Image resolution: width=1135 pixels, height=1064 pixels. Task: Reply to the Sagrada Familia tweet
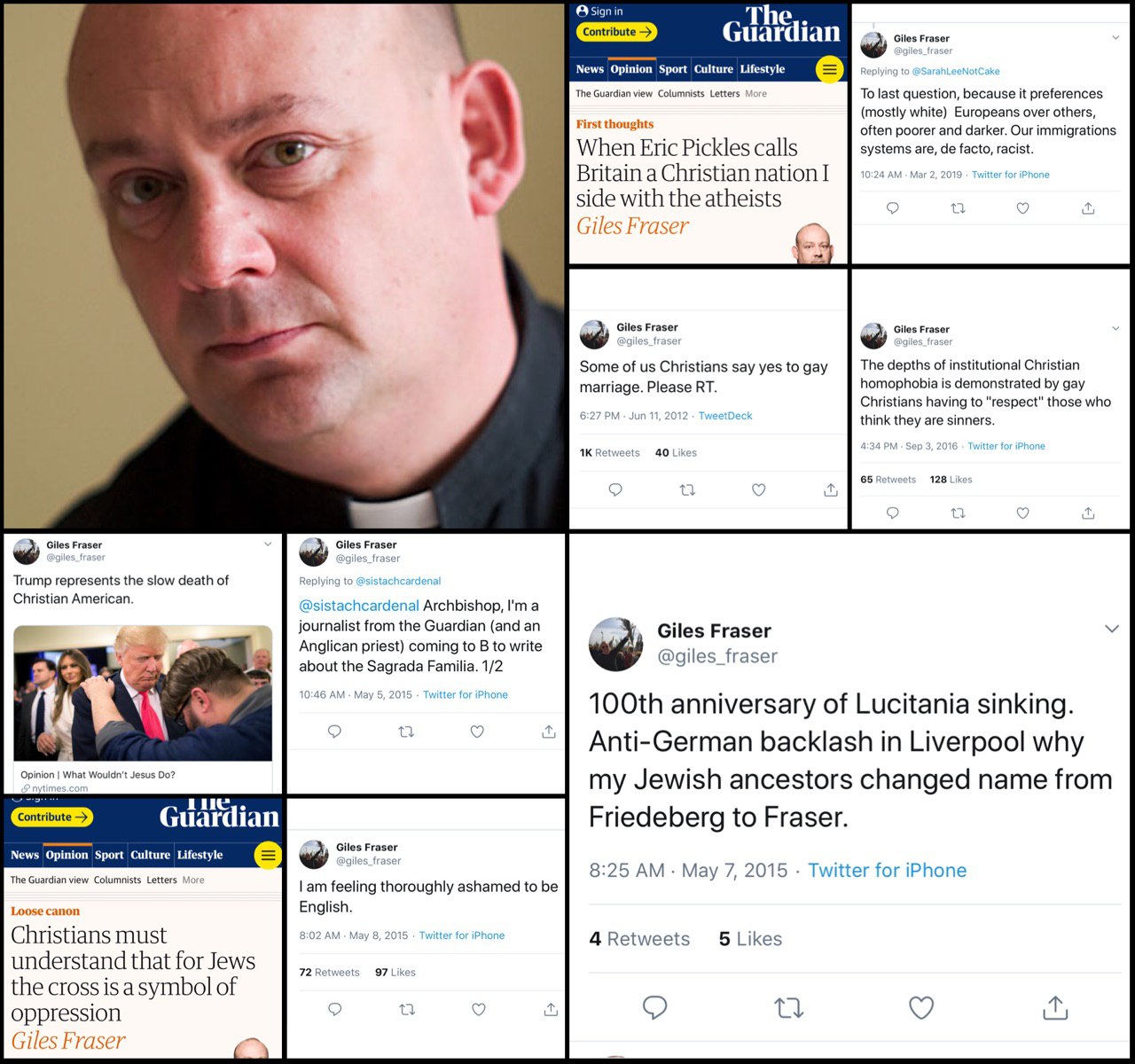[x=334, y=731]
